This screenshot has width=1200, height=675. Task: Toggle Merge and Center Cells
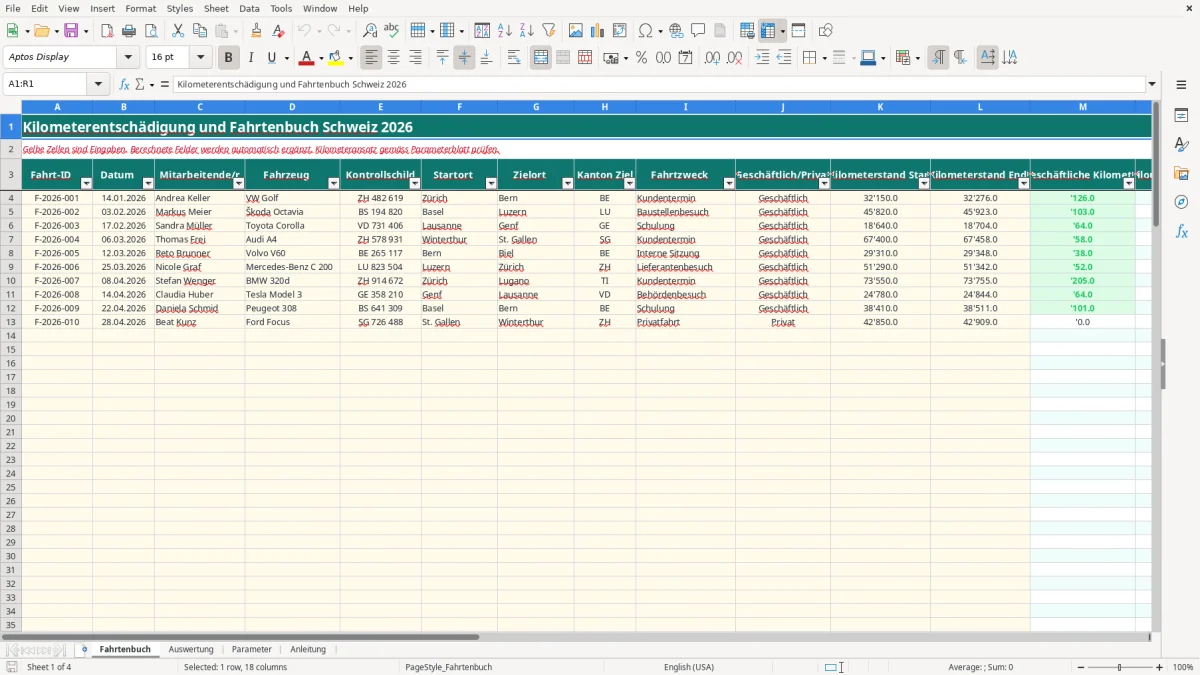[541, 58]
